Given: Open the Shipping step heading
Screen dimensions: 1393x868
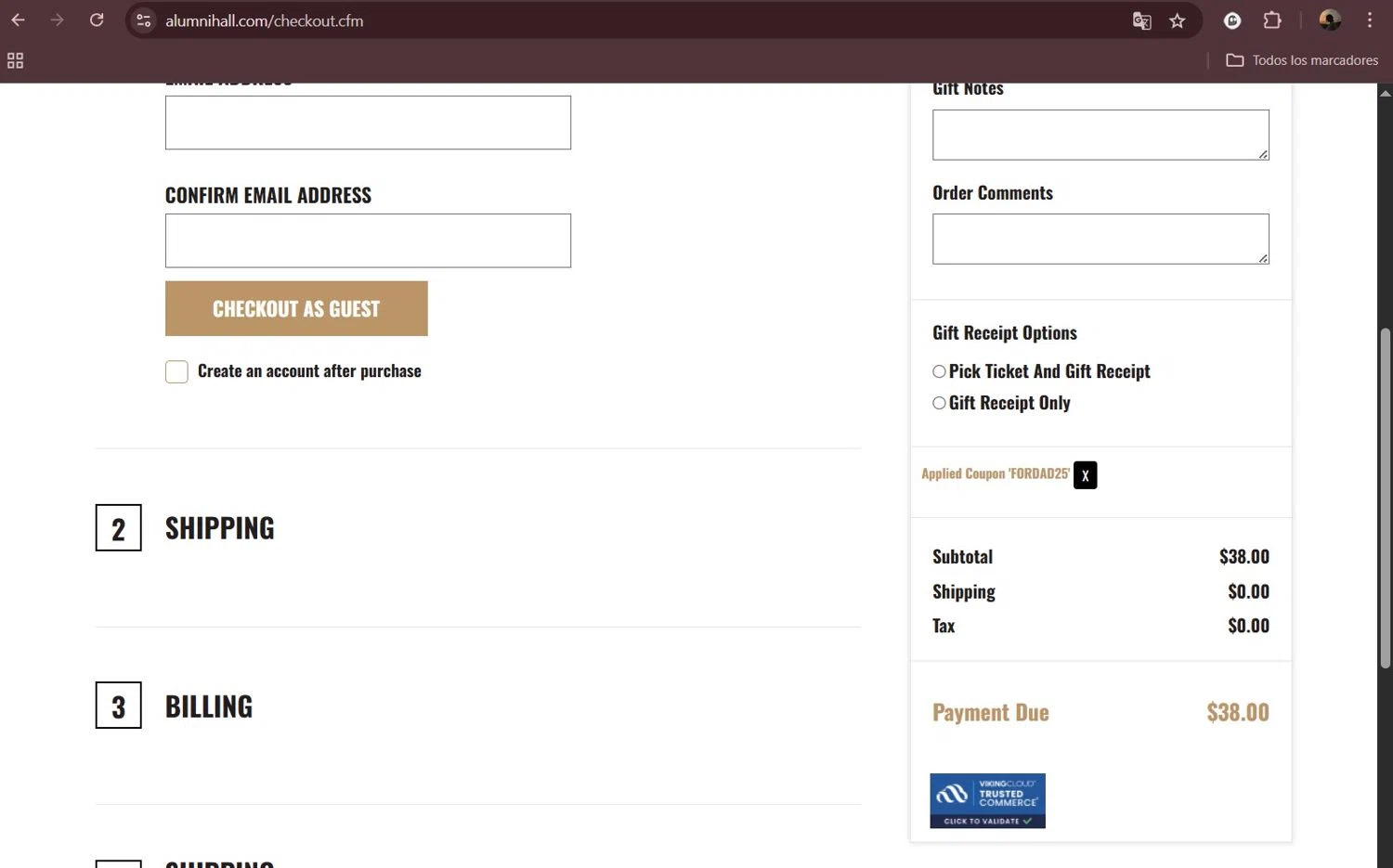Looking at the screenshot, I should [220, 528].
